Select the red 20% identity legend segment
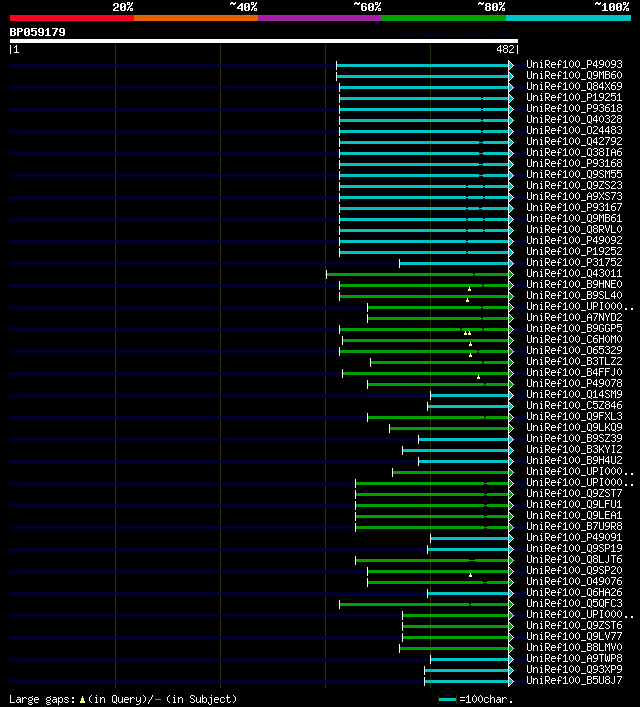Screen dimensions: 640x707 [x=72, y=18]
